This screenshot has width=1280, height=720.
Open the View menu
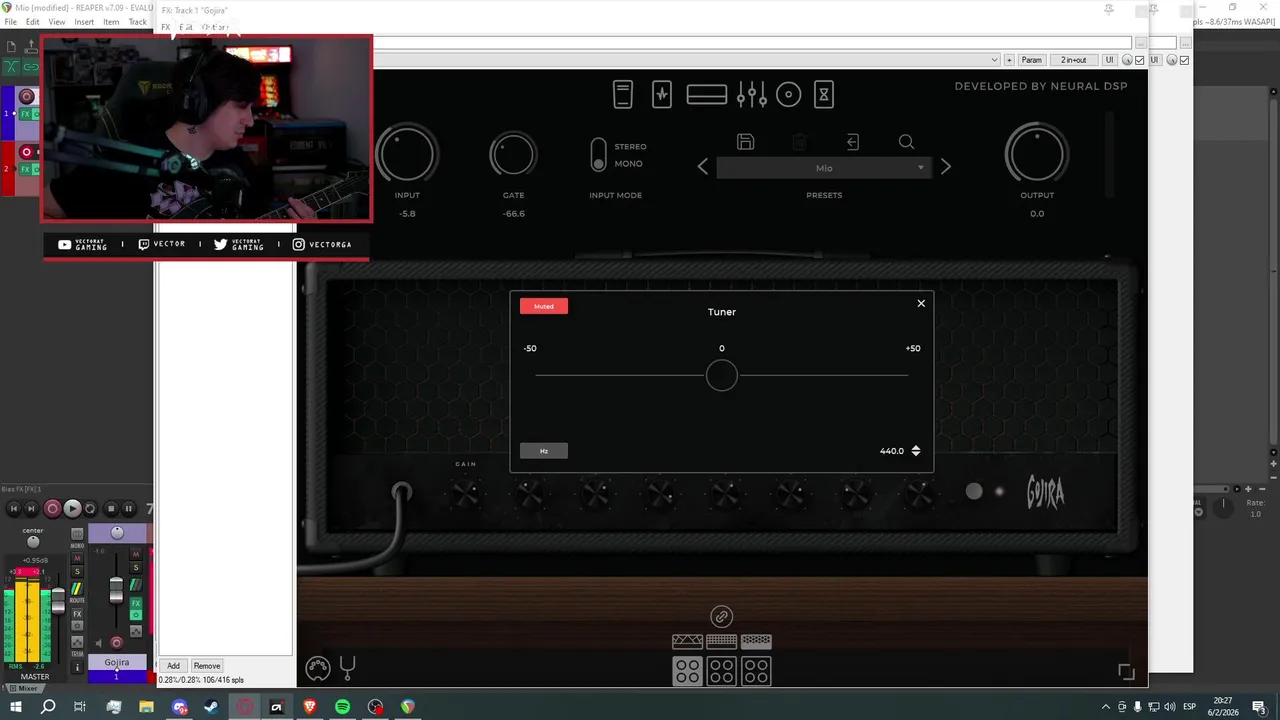pyautogui.click(x=57, y=22)
